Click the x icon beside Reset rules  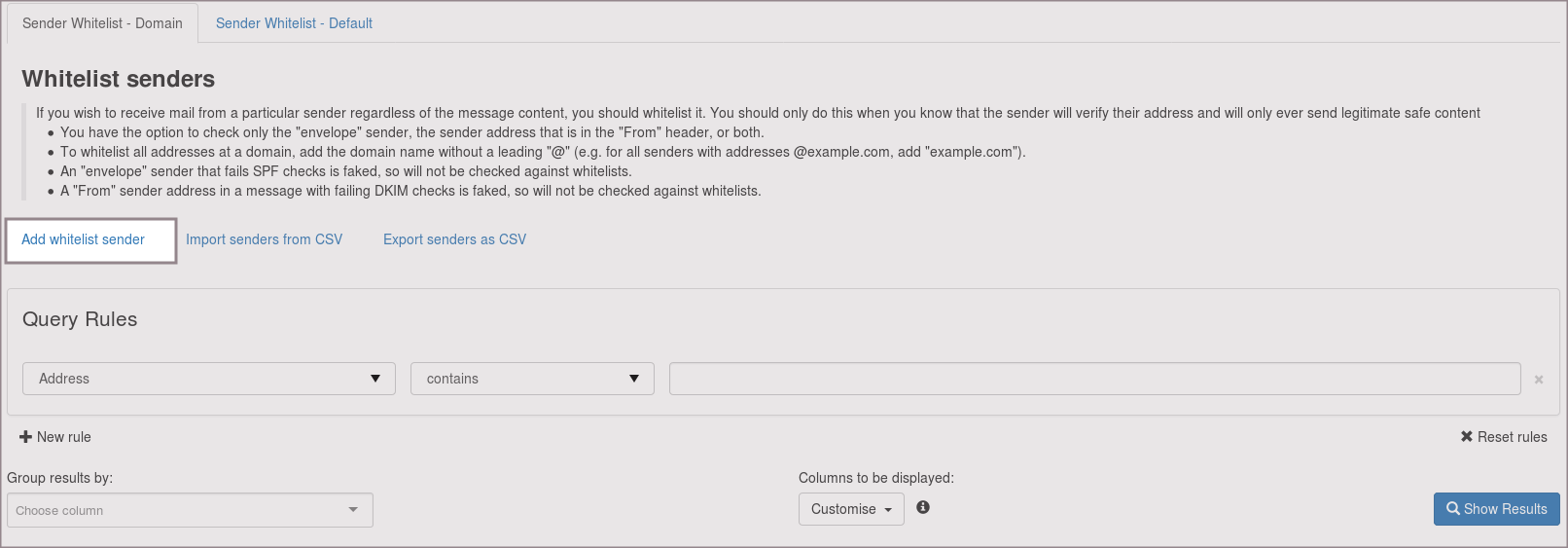click(1466, 437)
